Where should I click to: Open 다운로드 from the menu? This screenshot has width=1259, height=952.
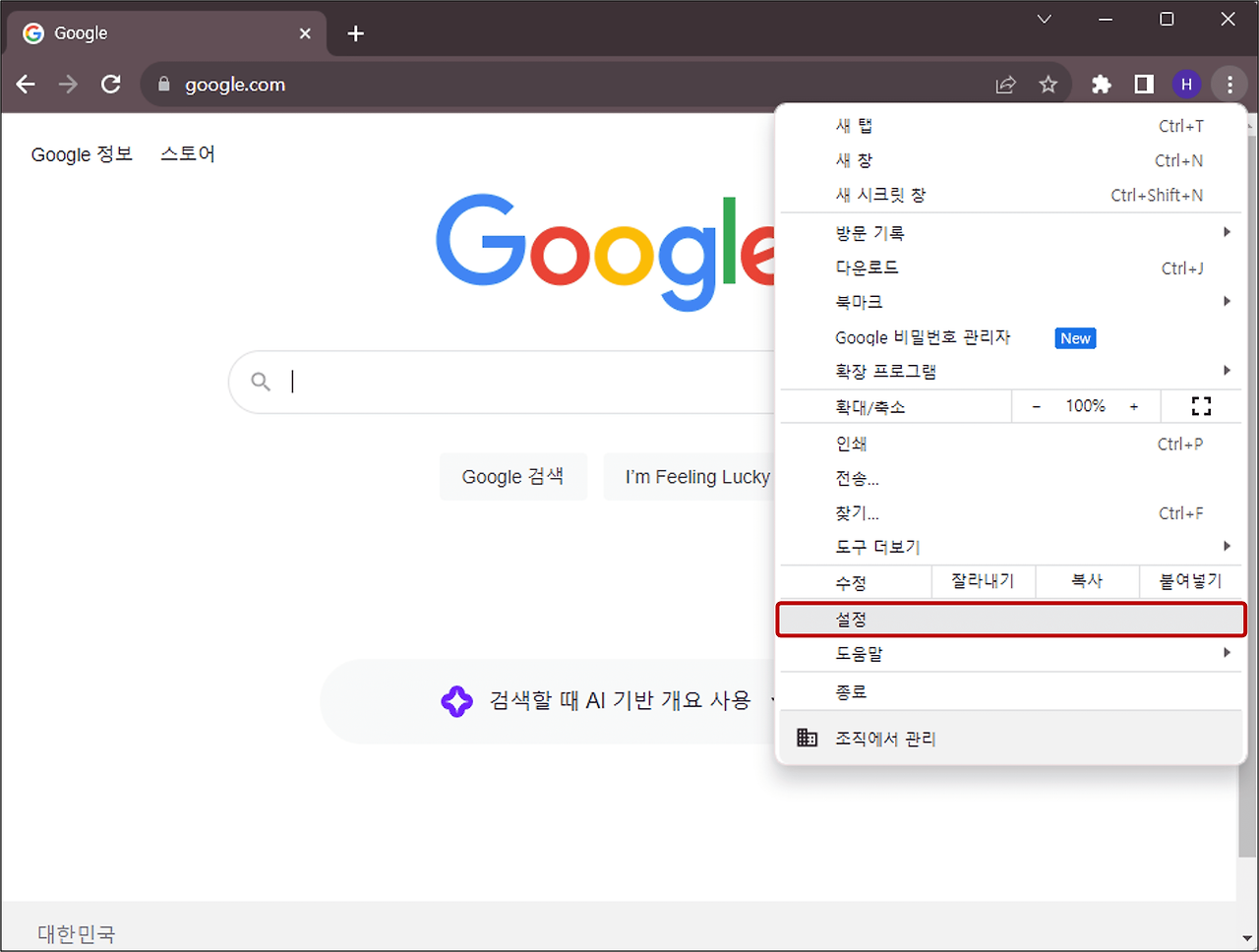pos(1011,268)
